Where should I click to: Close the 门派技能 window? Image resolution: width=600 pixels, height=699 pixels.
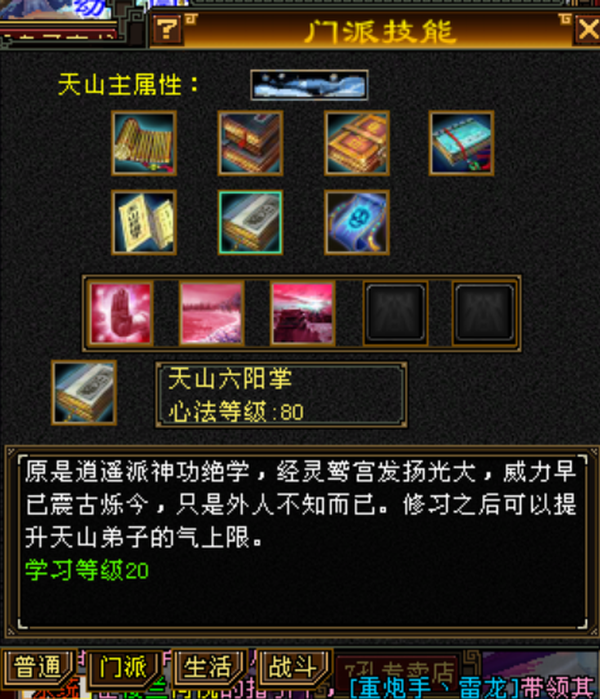pos(587,30)
